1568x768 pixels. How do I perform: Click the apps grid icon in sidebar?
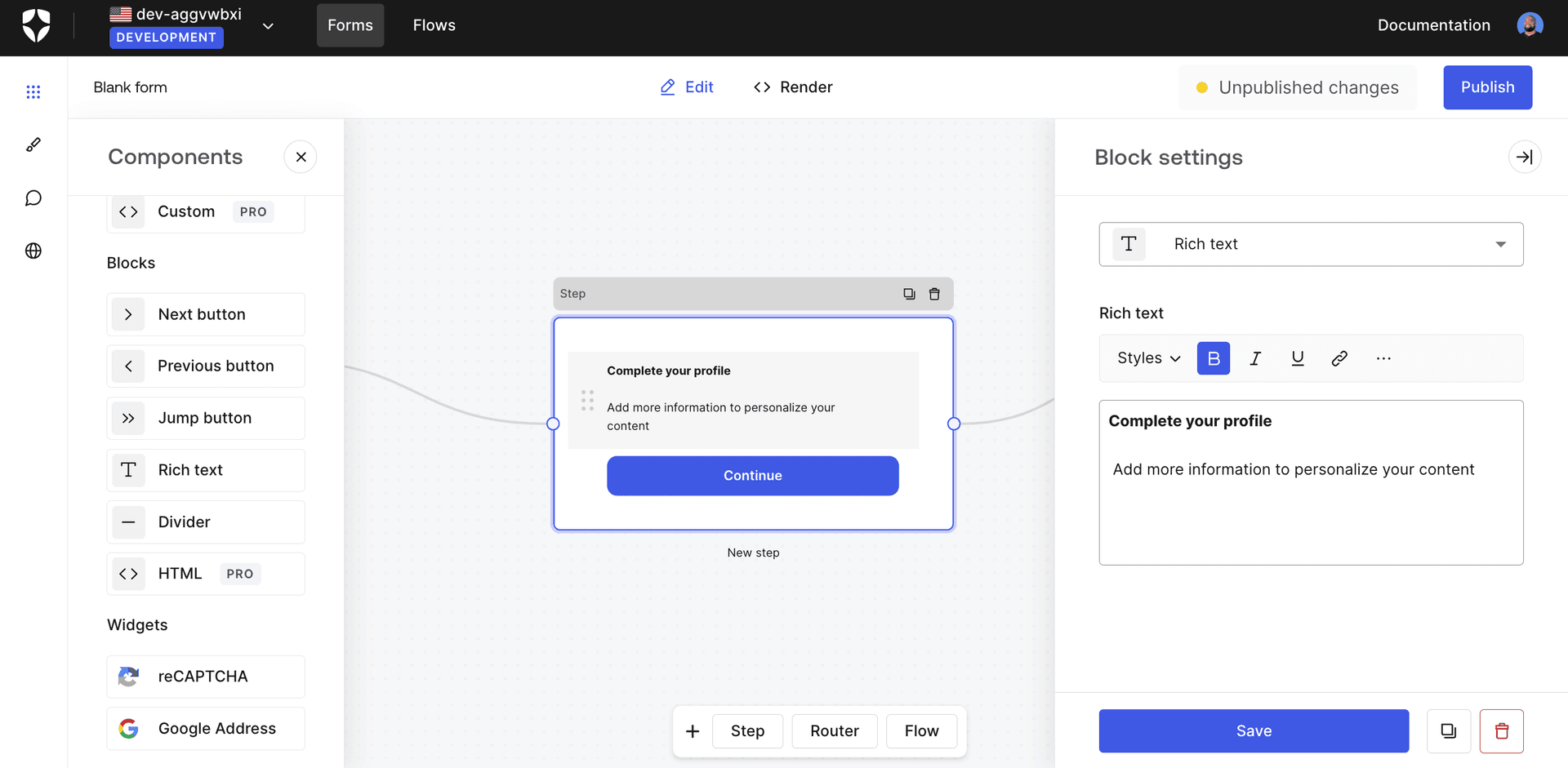coord(33,91)
